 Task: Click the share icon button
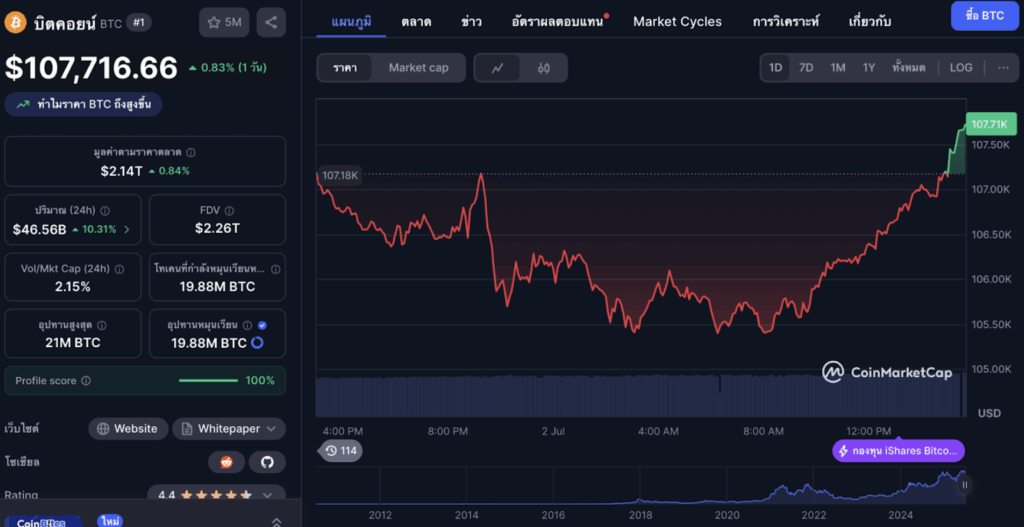[270, 21]
